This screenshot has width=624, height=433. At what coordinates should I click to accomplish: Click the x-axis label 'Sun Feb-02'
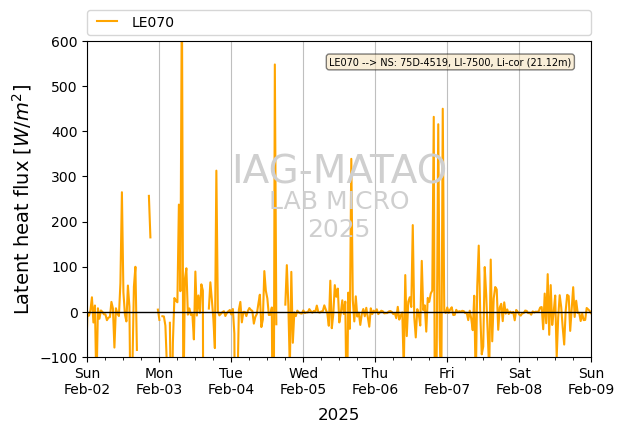pos(87,381)
